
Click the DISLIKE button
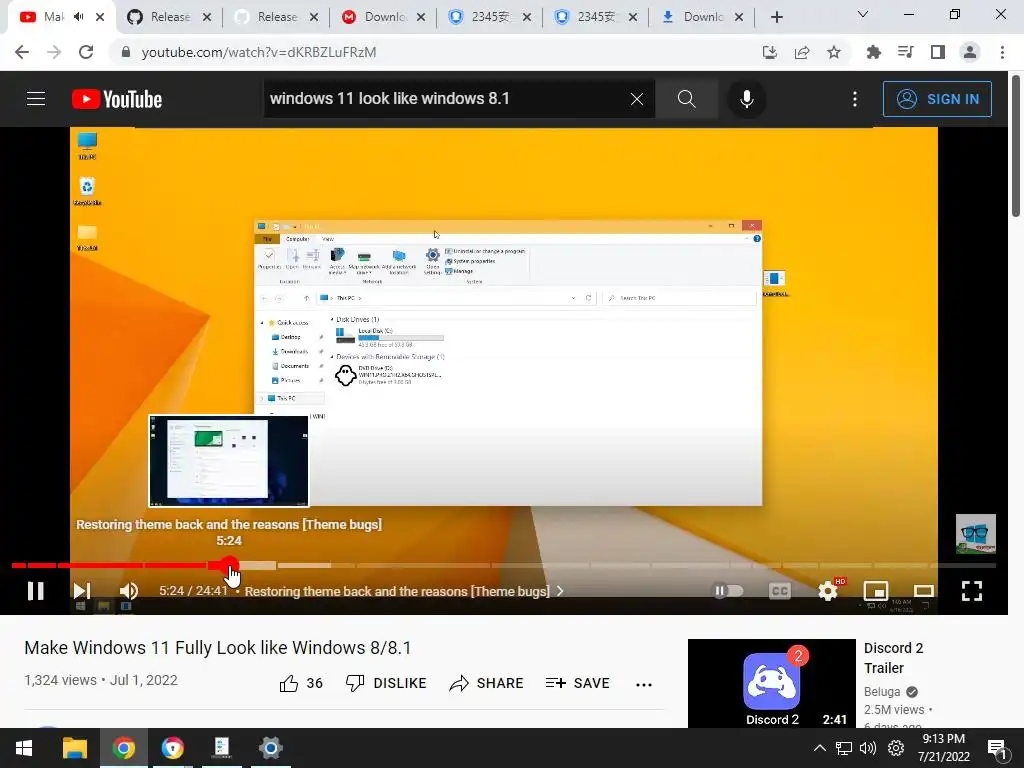[x=386, y=683]
